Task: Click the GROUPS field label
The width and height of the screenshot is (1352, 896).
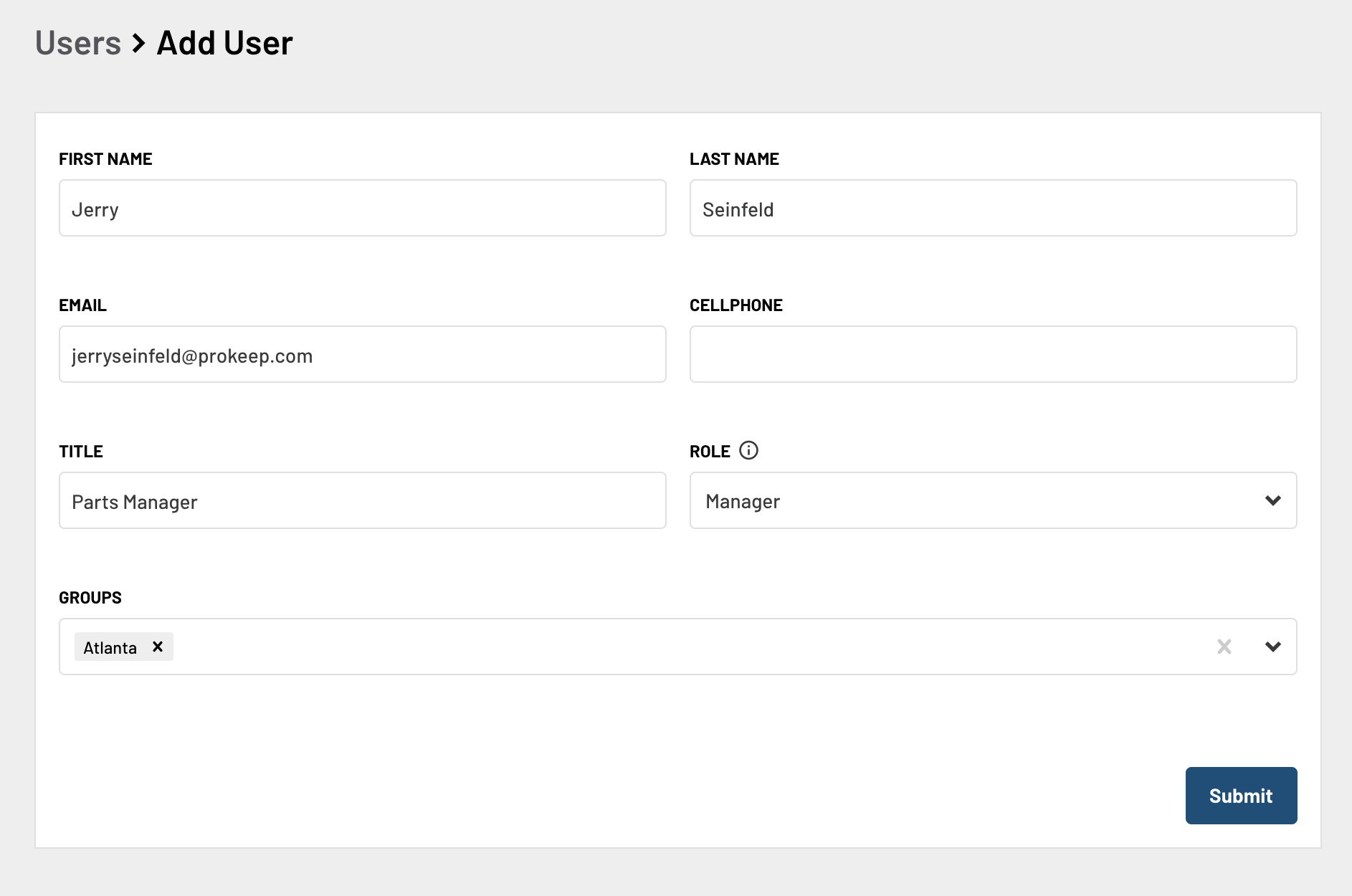Action: pos(90,598)
